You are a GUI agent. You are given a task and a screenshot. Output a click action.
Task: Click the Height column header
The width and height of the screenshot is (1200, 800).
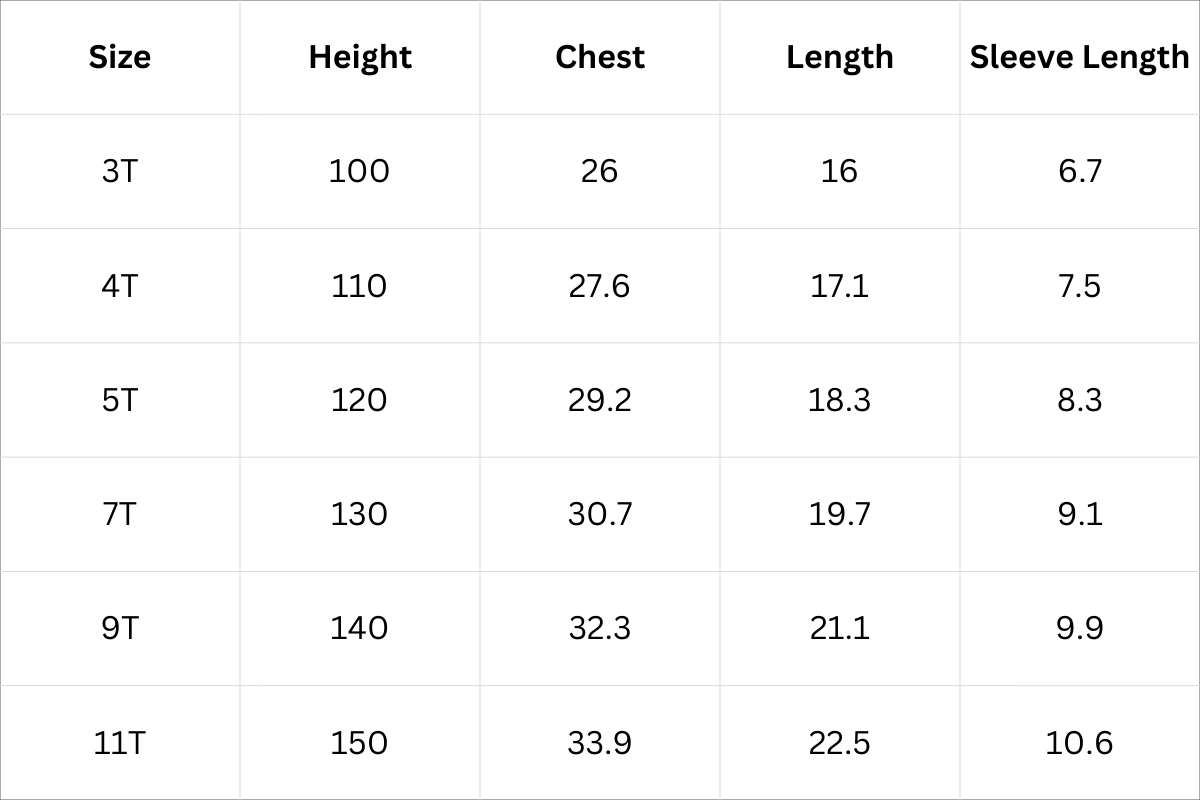point(360,57)
